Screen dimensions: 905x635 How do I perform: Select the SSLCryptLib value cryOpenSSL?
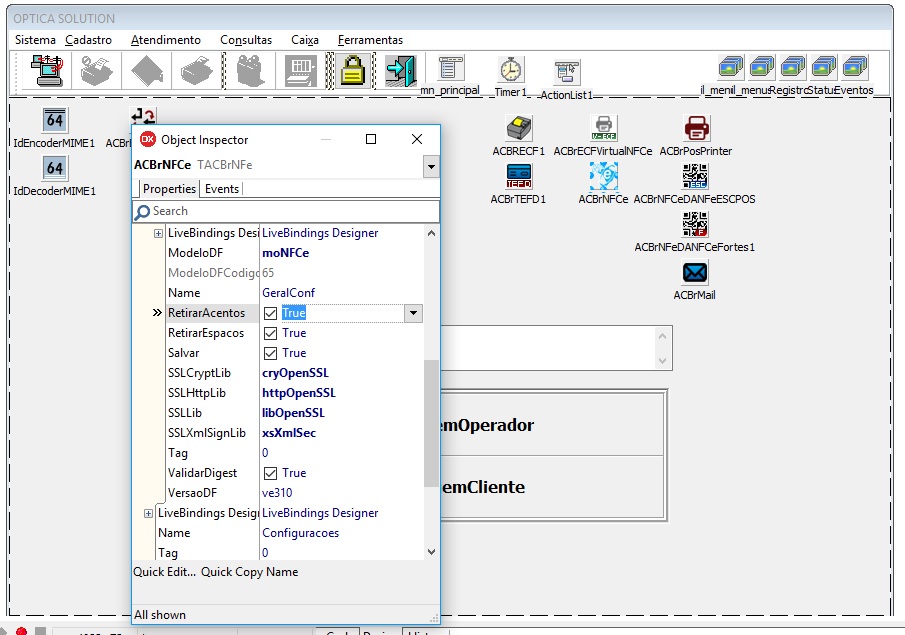click(x=296, y=373)
